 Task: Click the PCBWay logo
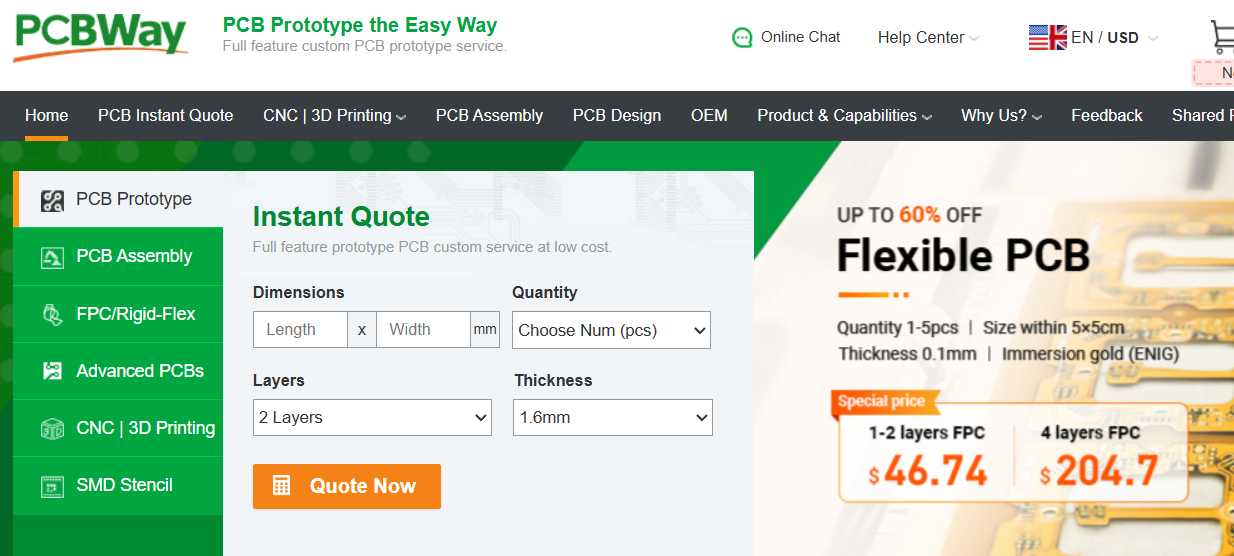click(100, 35)
